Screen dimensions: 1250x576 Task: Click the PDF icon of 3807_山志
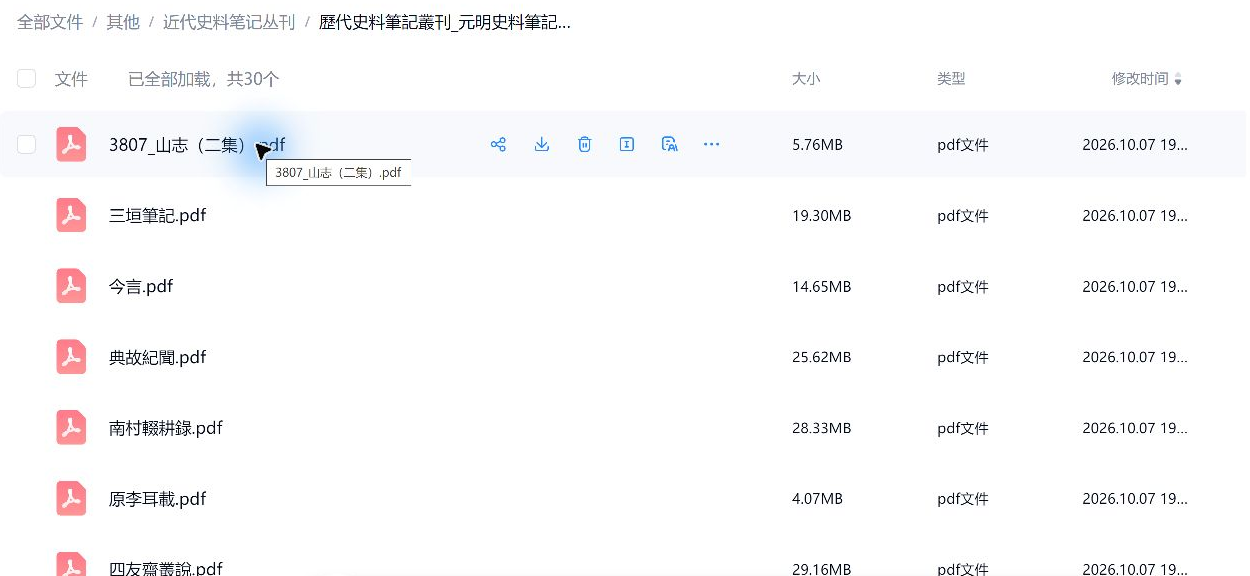coord(71,144)
